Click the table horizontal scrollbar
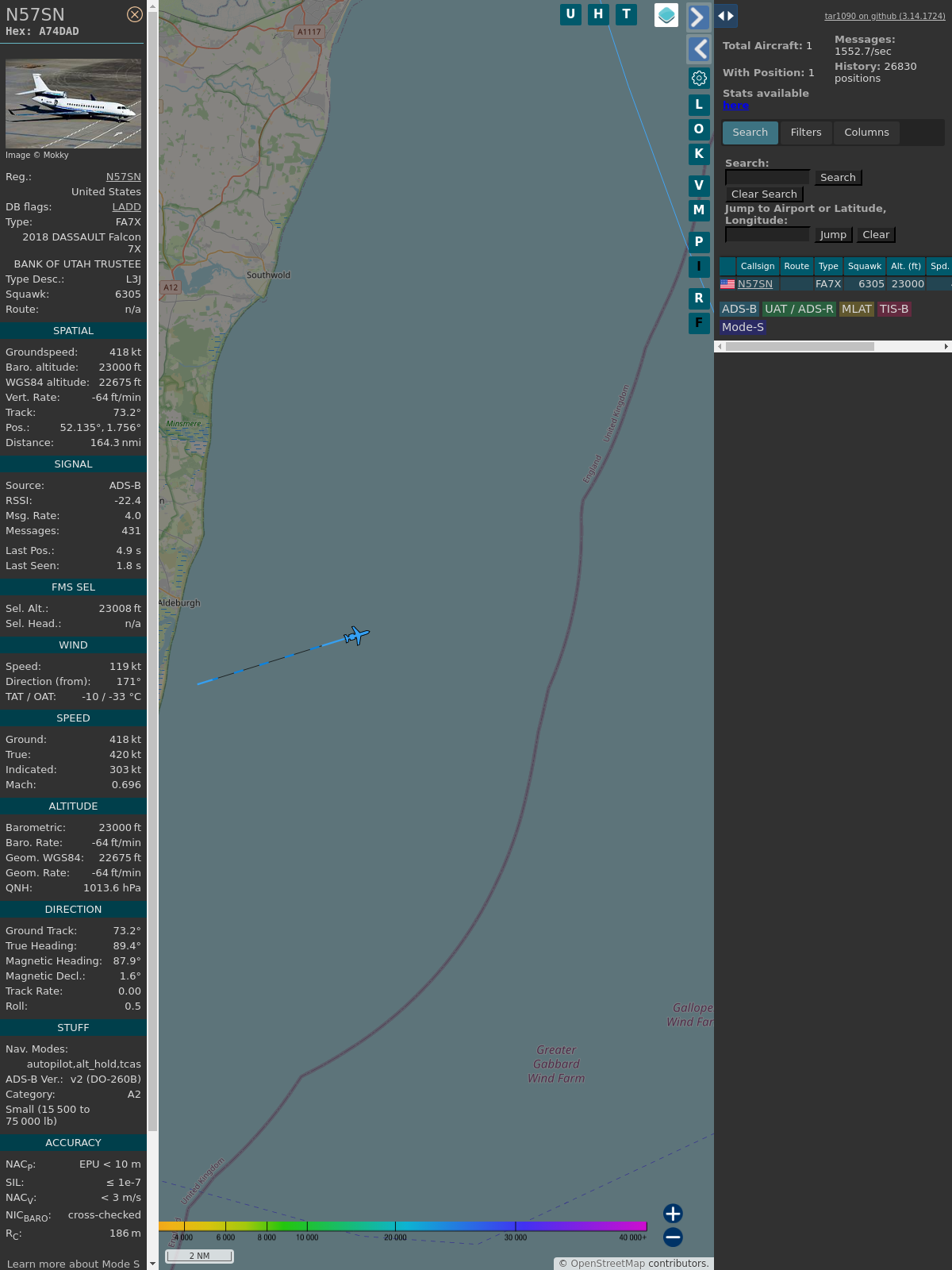Viewport: 952px width, 1270px height. point(800,347)
